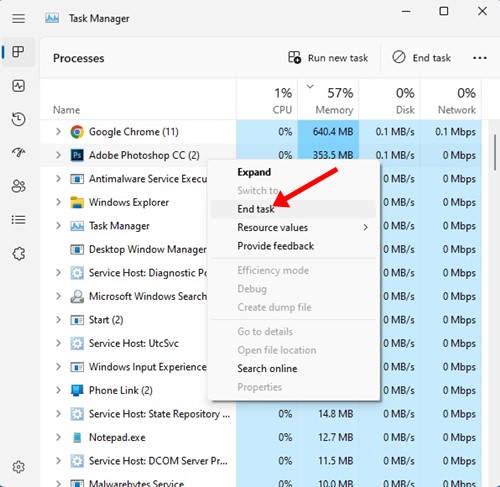
Task: Expand the Notepad.exe process entry
Action: (58, 437)
